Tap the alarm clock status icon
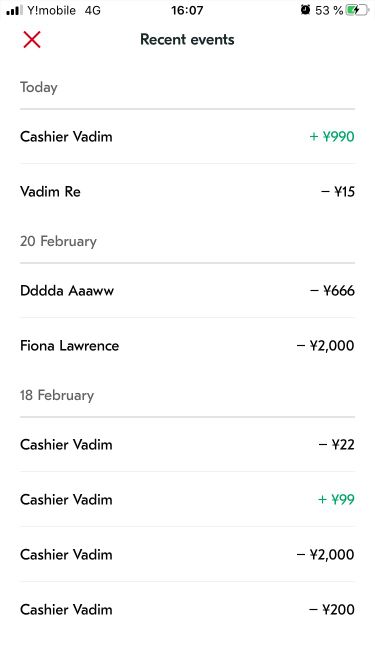The width and height of the screenshot is (375, 667). (305, 10)
